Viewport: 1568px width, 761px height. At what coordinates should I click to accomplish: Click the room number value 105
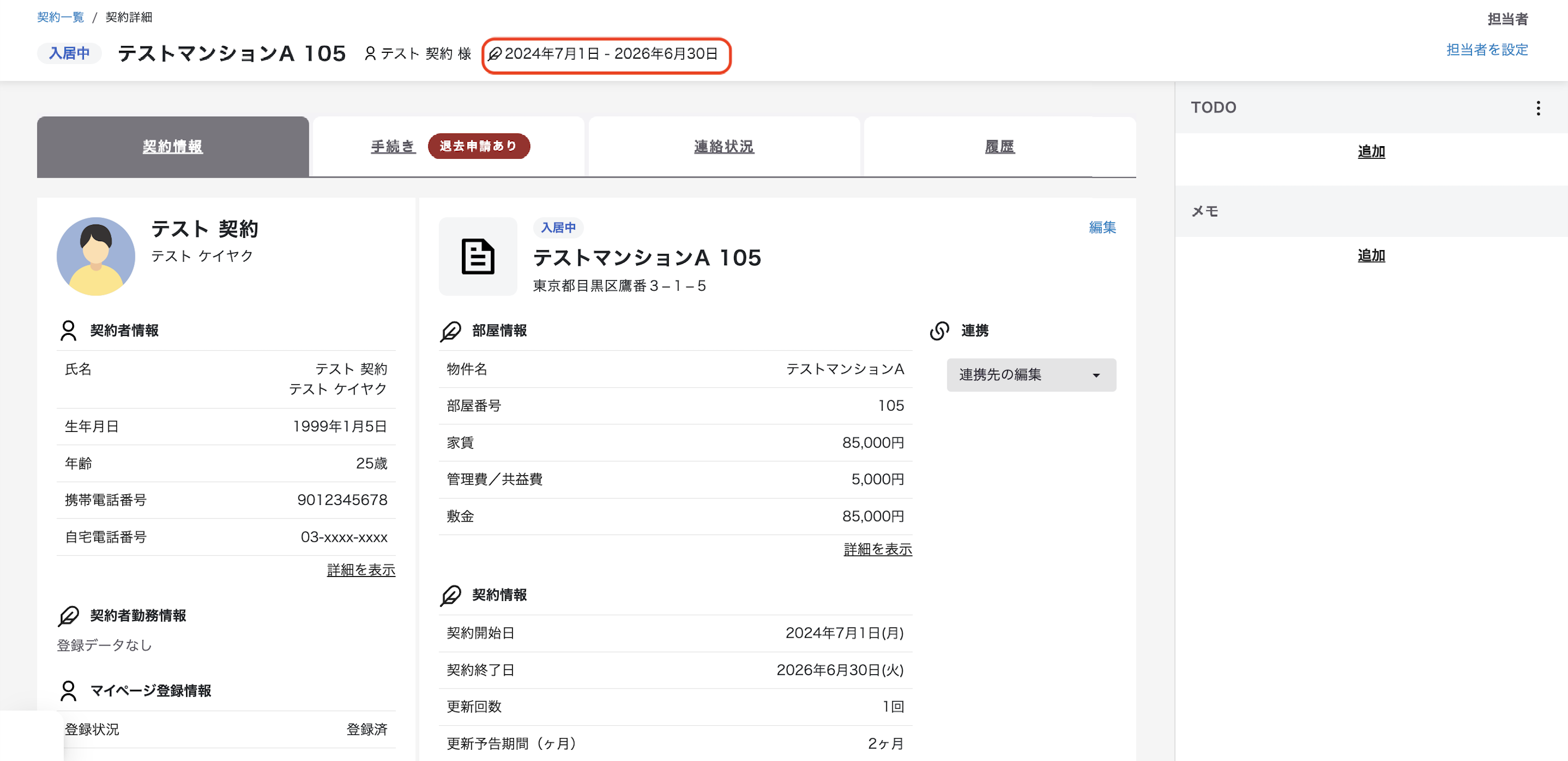(891, 405)
